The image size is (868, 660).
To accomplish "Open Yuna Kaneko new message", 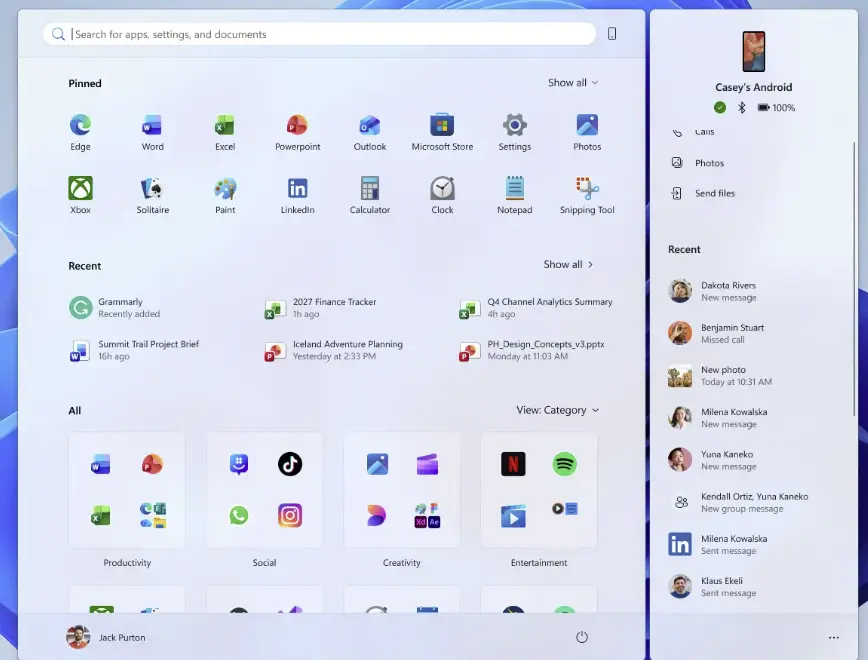I will pyautogui.click(x=712, y=460).
